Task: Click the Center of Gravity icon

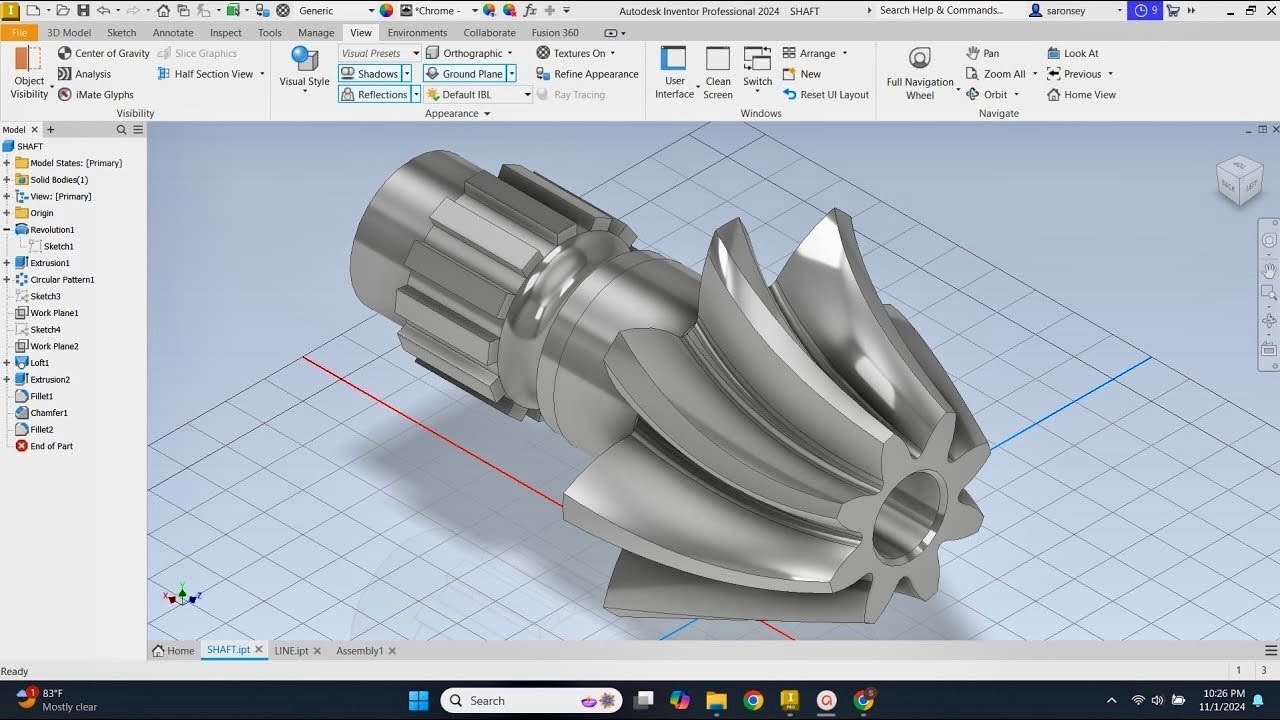Action: 65,53
